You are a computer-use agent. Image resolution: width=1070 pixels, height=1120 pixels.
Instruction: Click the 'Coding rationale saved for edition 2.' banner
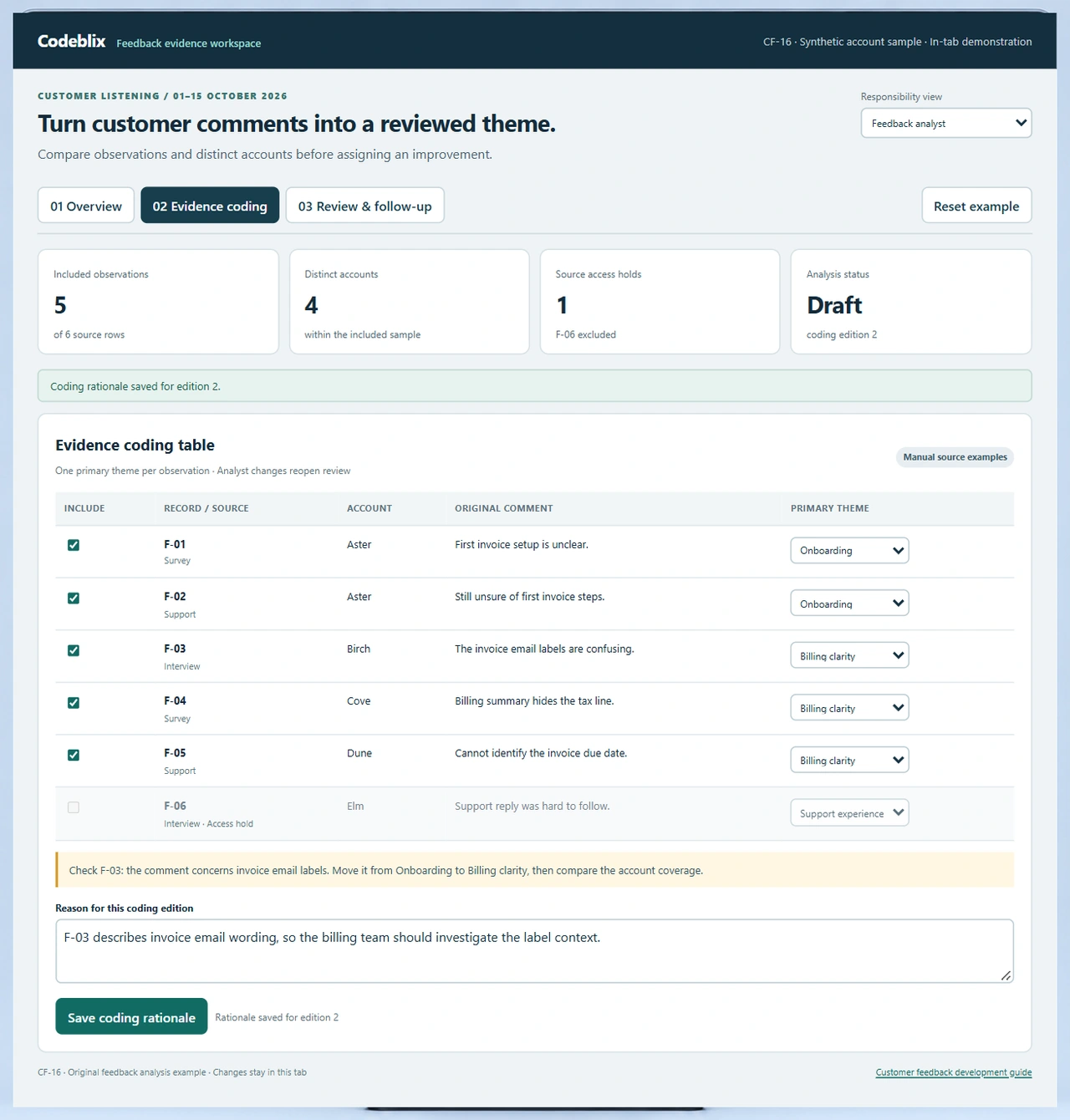tap(535, 386)
